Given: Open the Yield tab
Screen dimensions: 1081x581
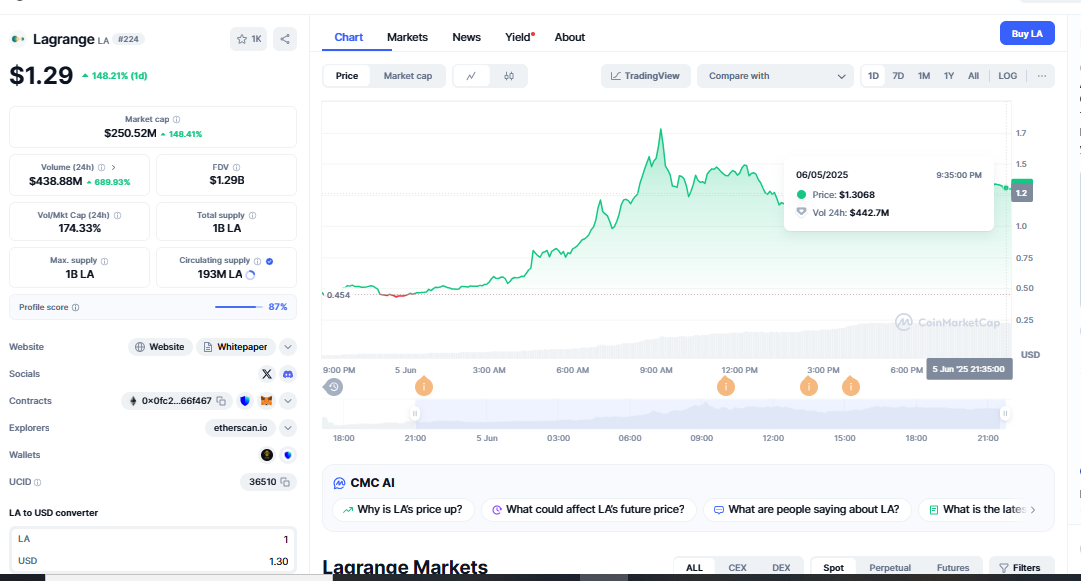Looking at the screenshot, I should pyautogui.click(x=519, y=37).
